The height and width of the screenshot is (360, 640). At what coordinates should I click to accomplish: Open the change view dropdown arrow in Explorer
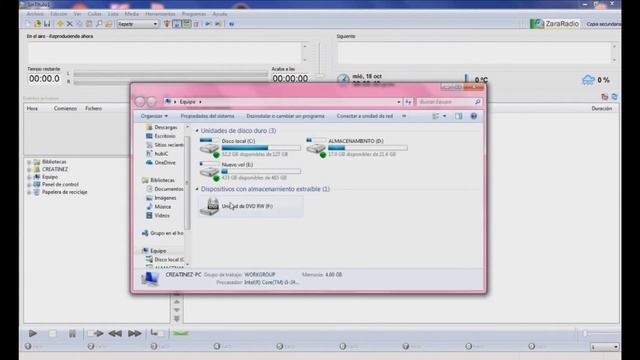(444, 116)
